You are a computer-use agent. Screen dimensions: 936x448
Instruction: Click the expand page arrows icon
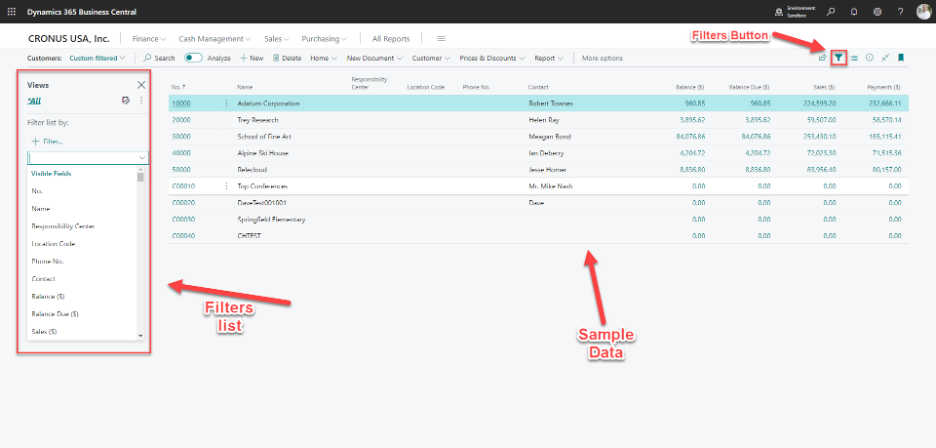pyautogui.click(x=885, y=58)
